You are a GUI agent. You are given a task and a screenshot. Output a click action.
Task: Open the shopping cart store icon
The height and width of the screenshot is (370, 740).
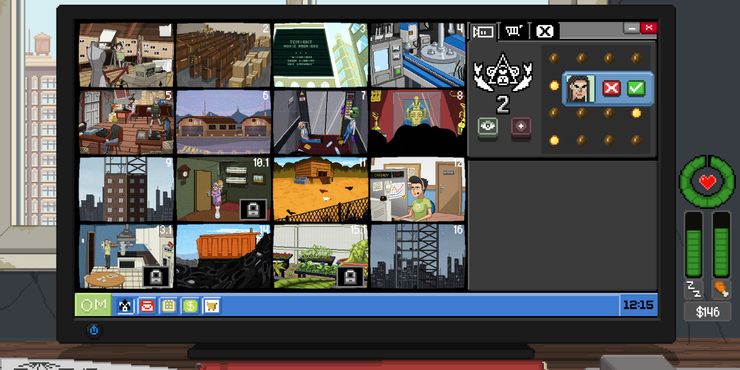[212, 306]
